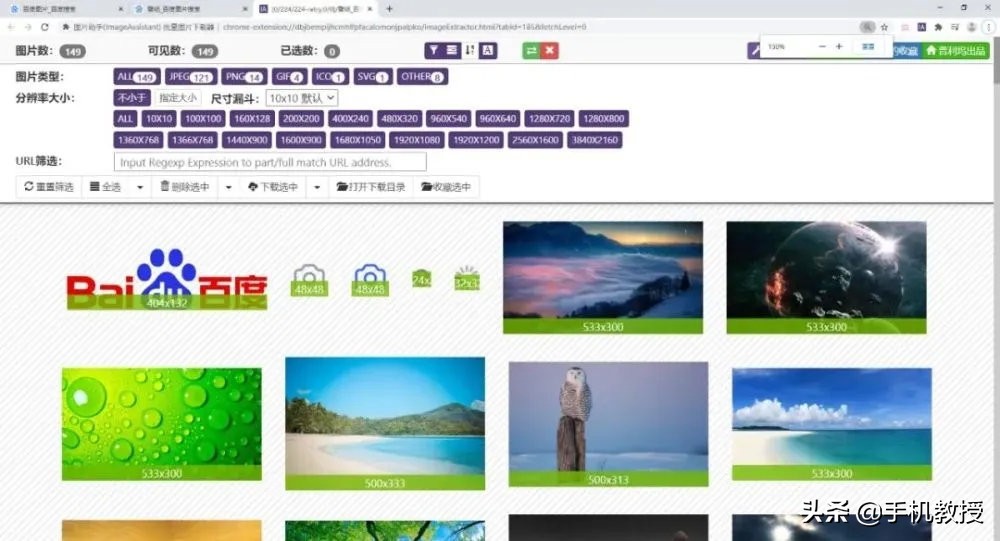Click the 打开下载目录 button

(371, 187)
